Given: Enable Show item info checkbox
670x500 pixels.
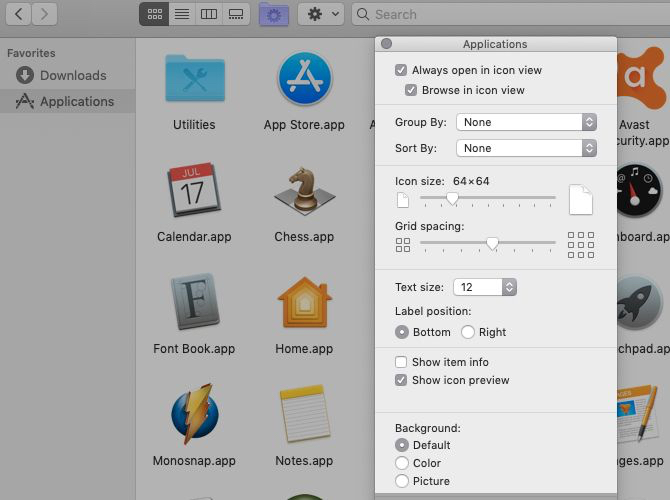Looking at the screenshot, I should (x=401, y=362).
